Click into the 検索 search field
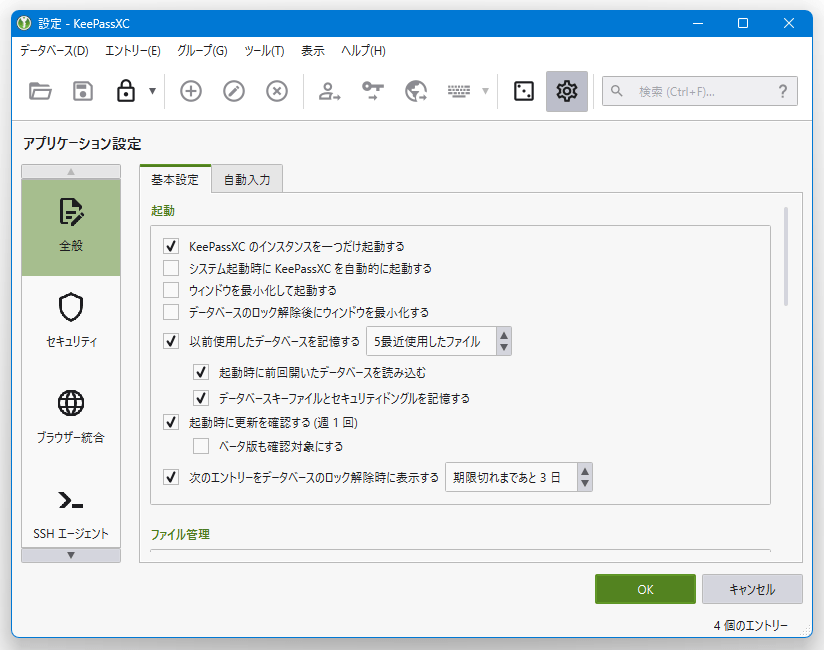This screenshot has width=824, height=650. [x=699, y=91]
